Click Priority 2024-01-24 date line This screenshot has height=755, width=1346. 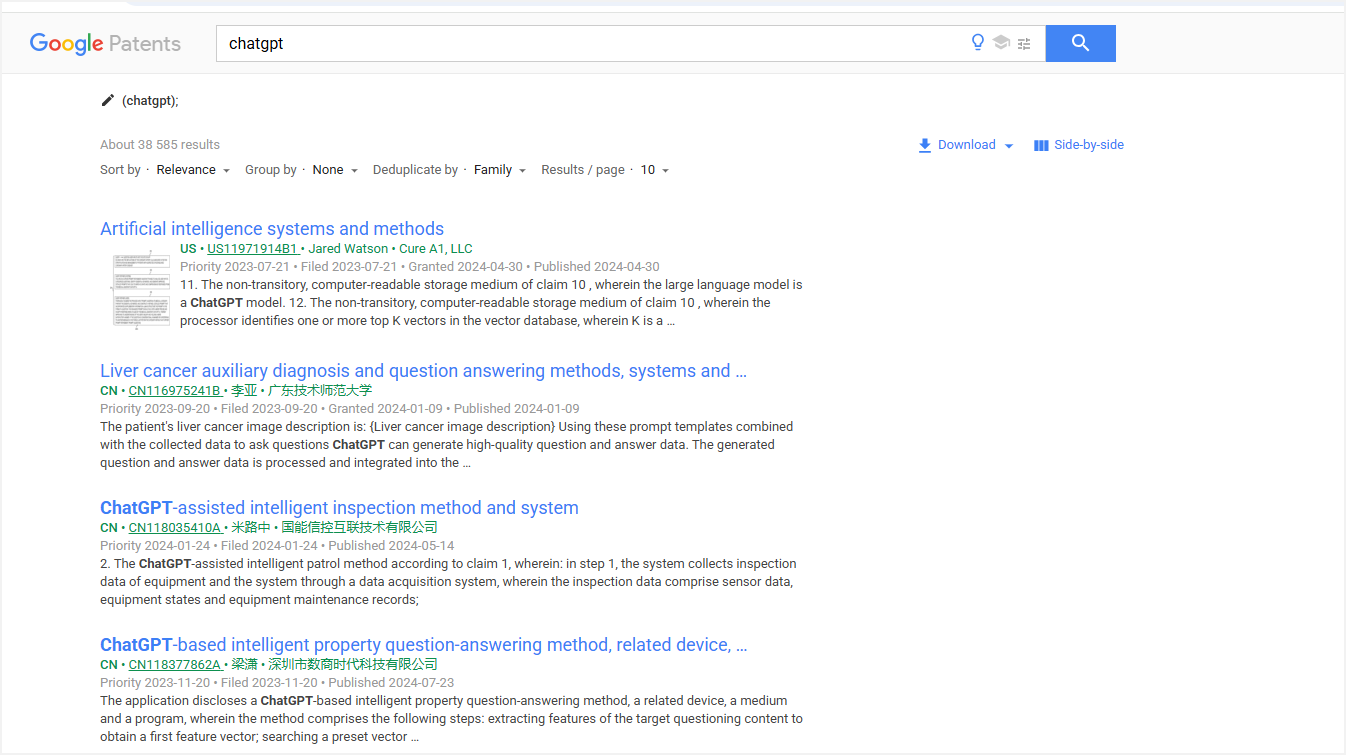tap(277, 546)
